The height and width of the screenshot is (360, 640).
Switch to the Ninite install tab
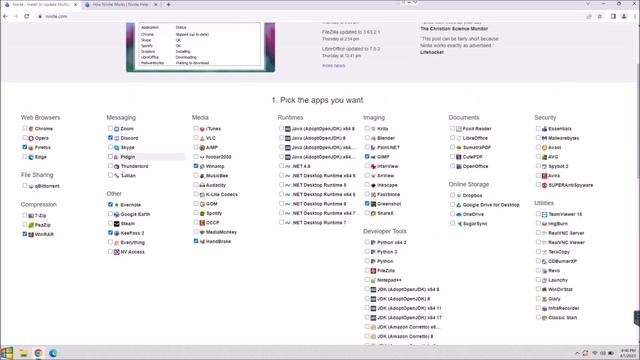pyautogui.click(x=41, y=4)
